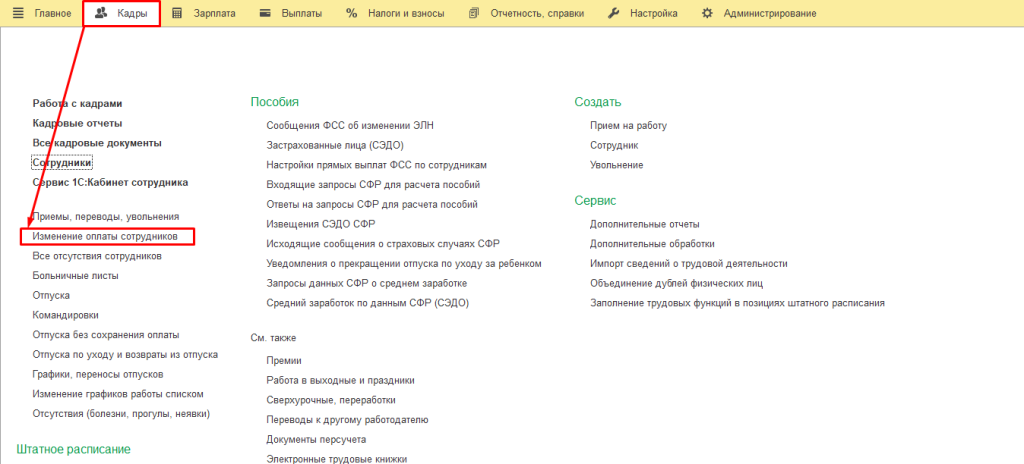This screenshot has height=464, width=1024.
Task: Select Больничные листы in the left list
Action: (x=75, y=275)
